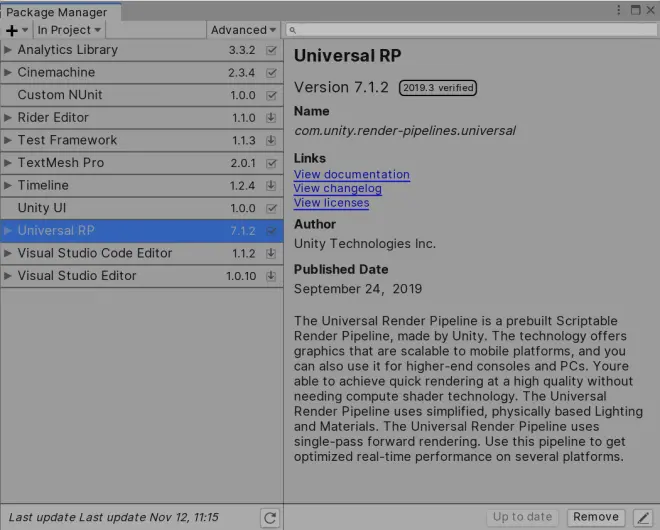Click Analytics Library version 3.3.2
Image resolution: width=660 pixels, height=530 pixels.
tap(242, 50)
